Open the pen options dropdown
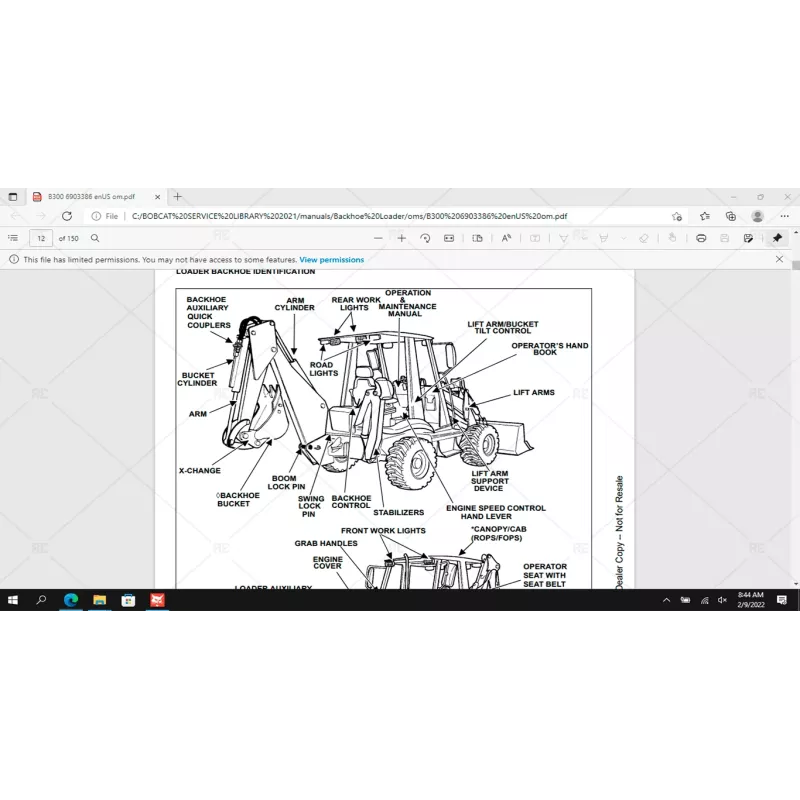 pos(585,238)
